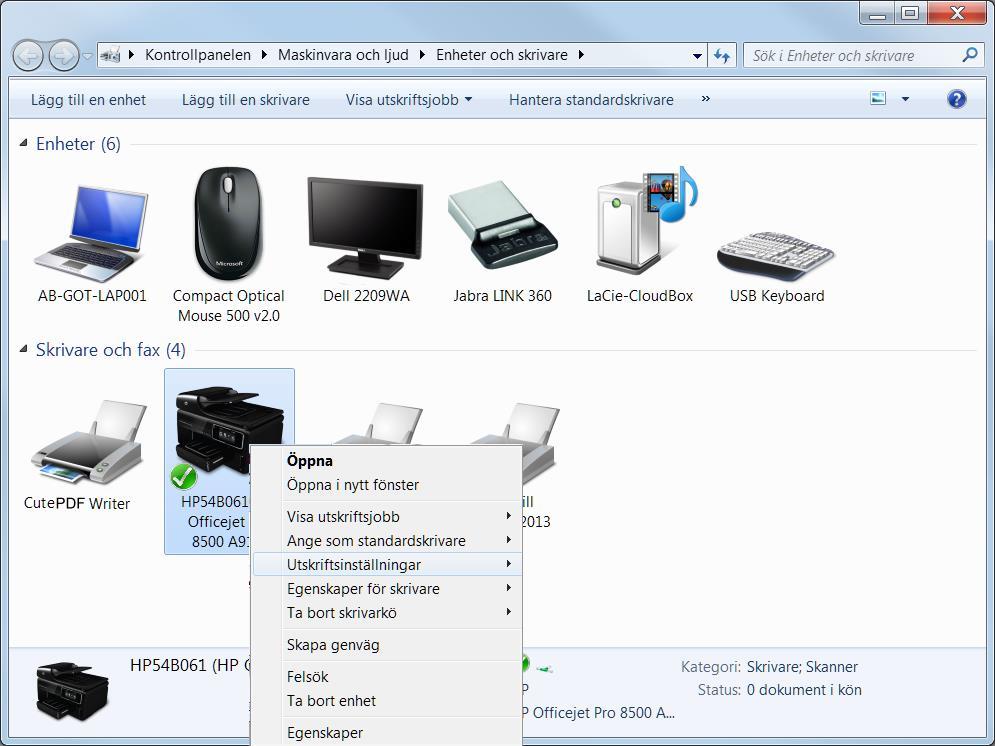Viewport: 995px width, 746px height.
Task: Choose Egenskaper för skrivare menu entry
Action: [x=386, y=589]
